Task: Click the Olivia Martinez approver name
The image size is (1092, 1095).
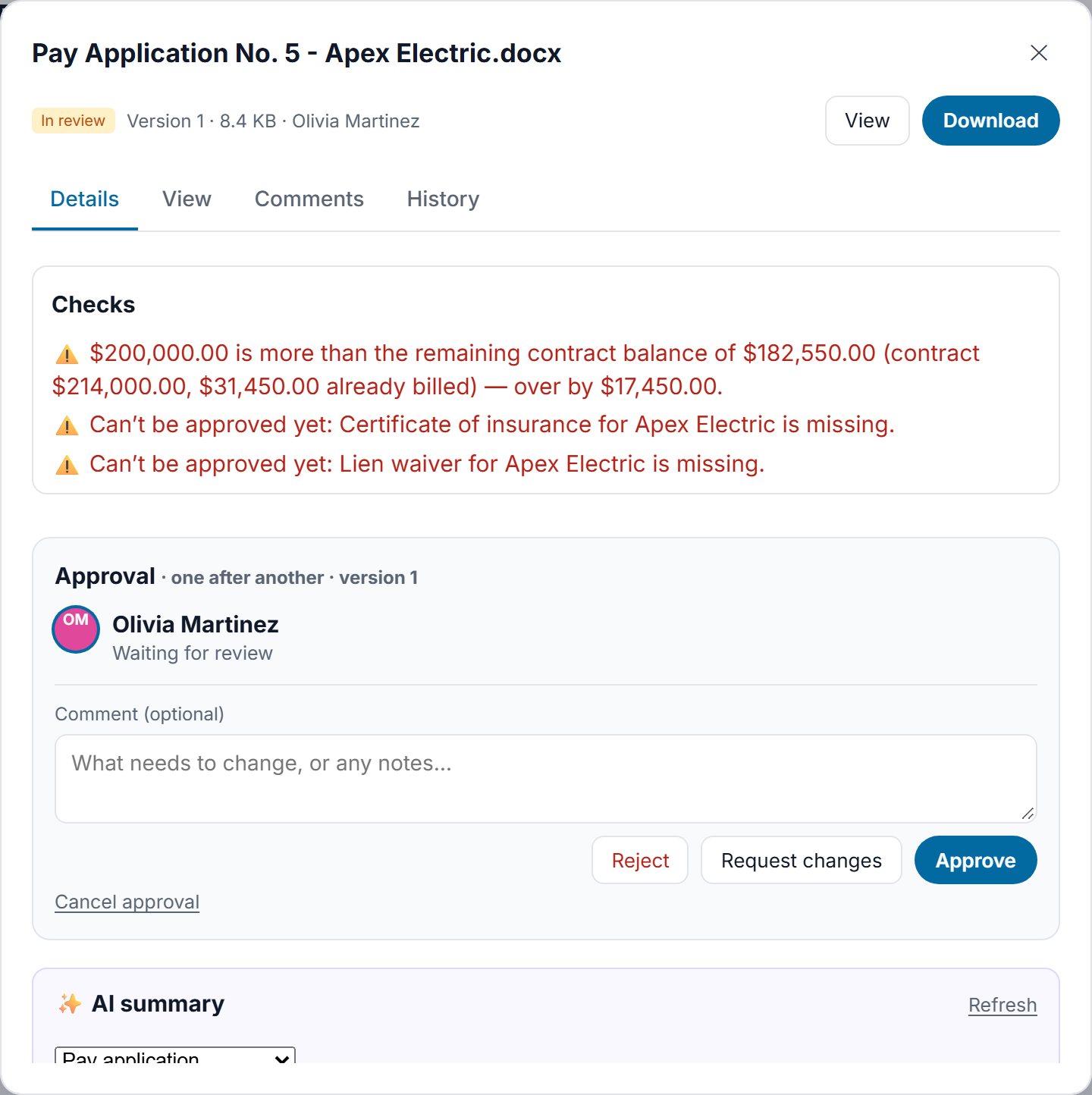Action: pos(196,624)
